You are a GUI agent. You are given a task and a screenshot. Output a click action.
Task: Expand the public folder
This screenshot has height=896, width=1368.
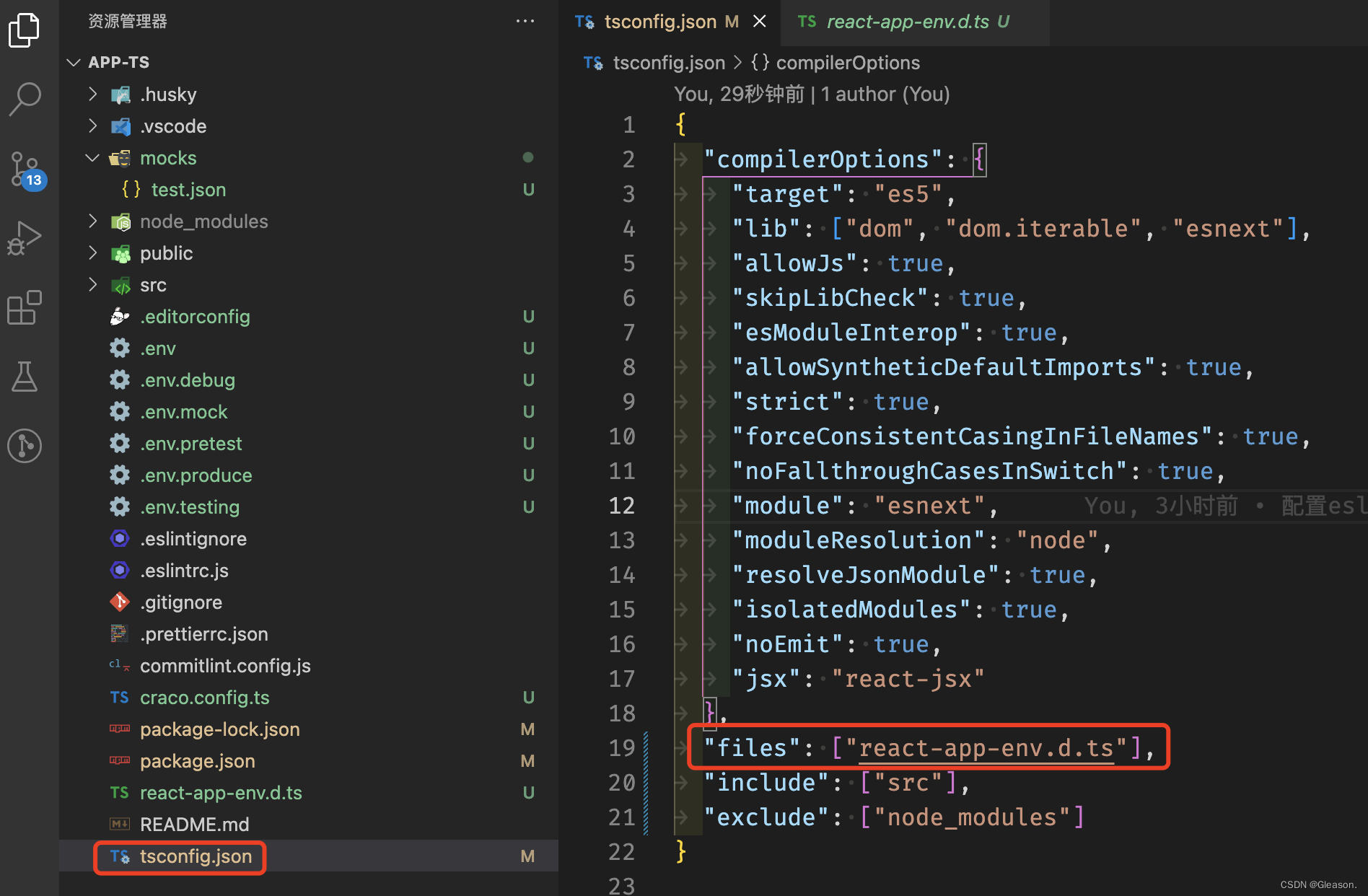(92, 252)
